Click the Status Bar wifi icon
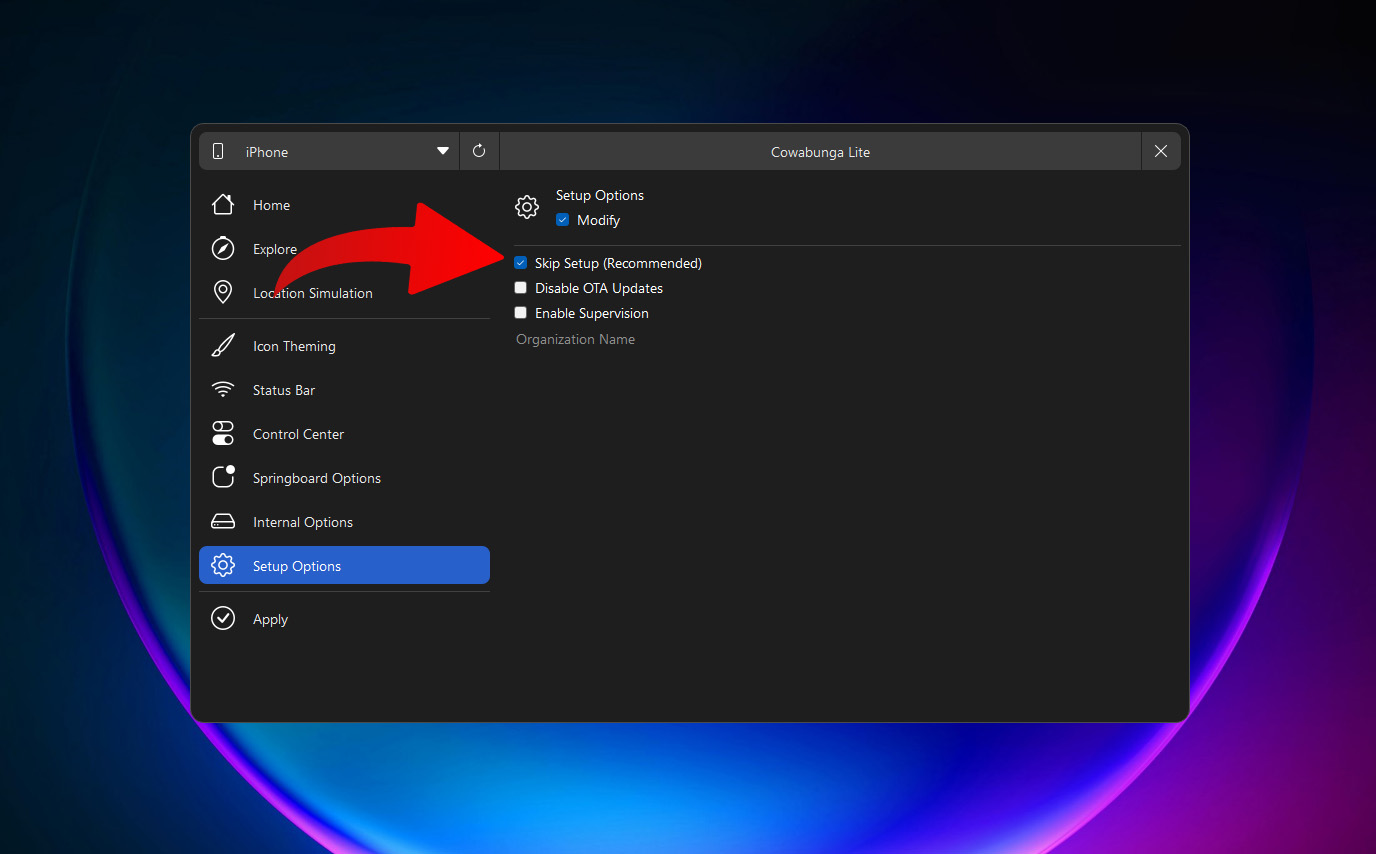Viewport: 1376px width, 854px height. [223, 390]
